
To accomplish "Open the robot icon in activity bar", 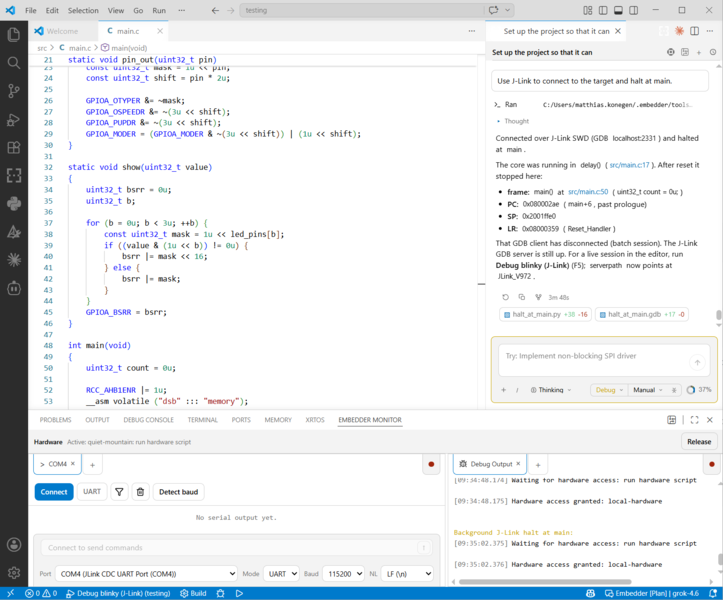I will pos(14,288).
